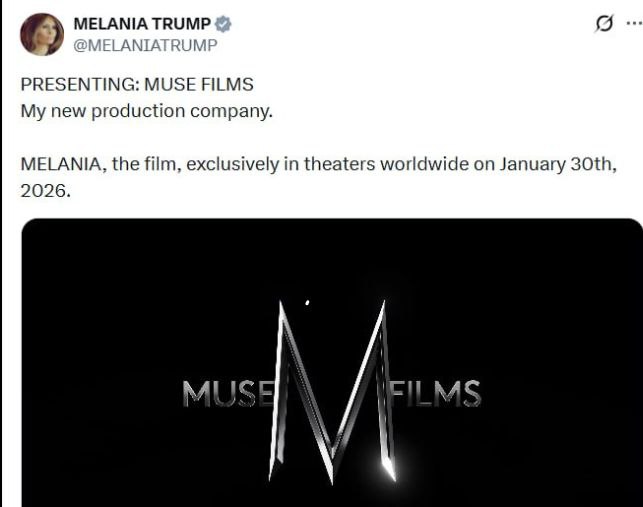Open the Muse Films video thumbnail

pyautogui.click(x=332, y=363)
